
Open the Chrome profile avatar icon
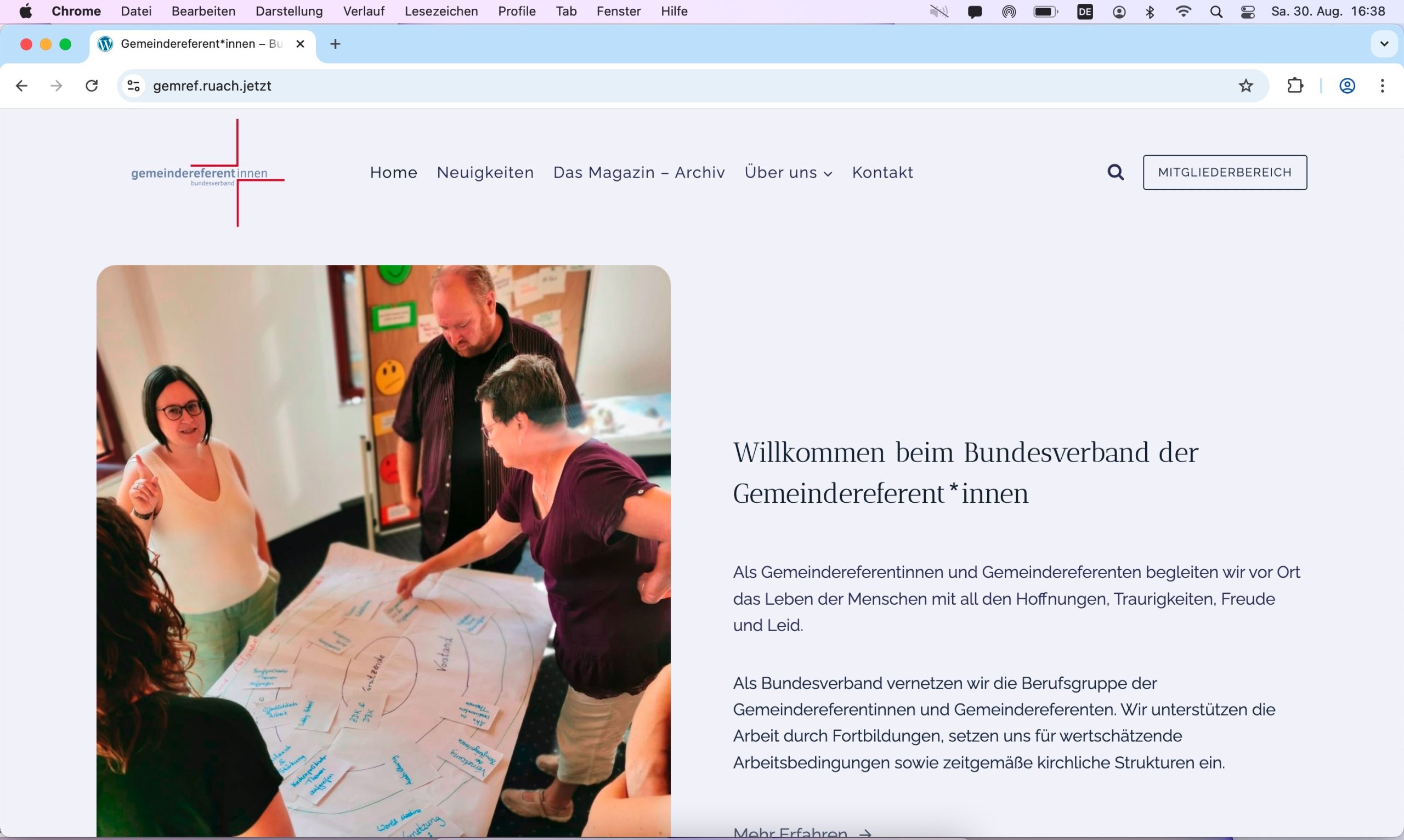1347,86
